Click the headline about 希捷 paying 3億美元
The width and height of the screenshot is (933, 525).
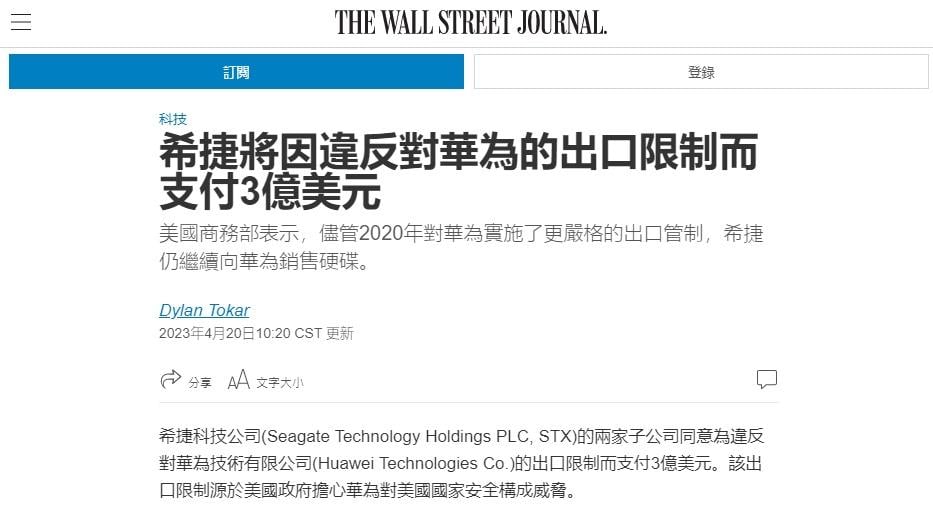click(x=458, y=171)
